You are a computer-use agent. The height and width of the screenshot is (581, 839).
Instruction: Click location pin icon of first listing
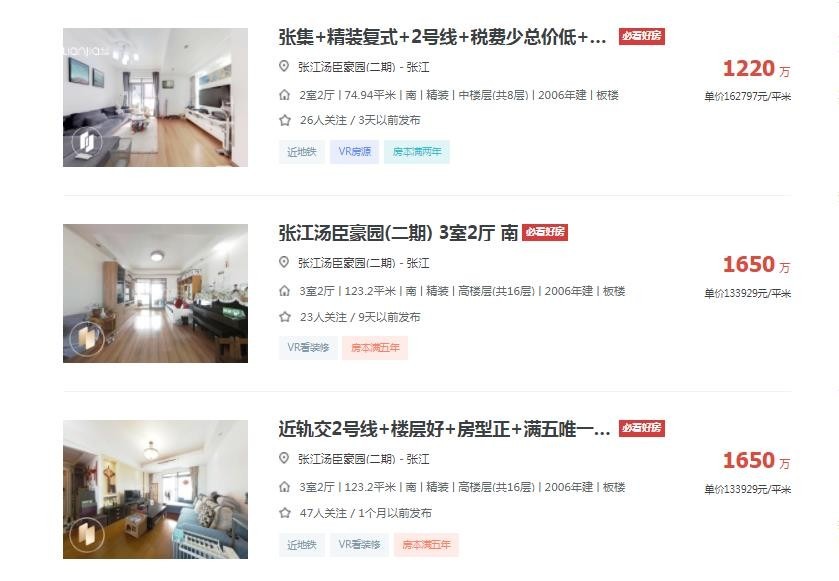pos(284,66)
